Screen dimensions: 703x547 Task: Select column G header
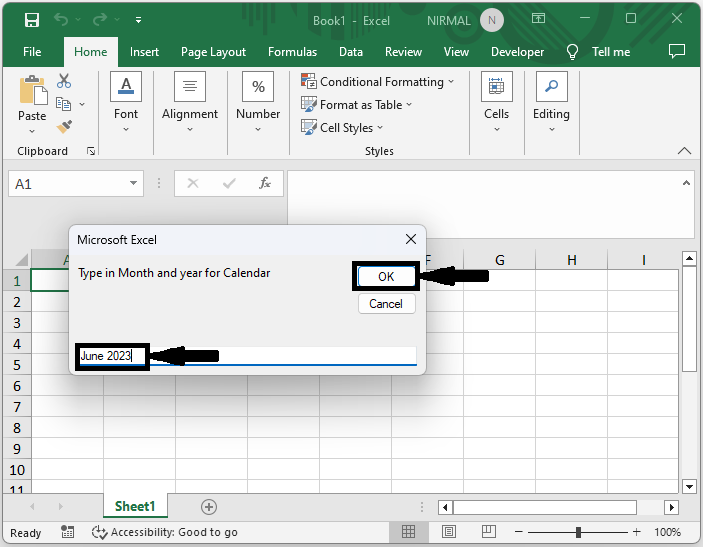click(499, 260)
